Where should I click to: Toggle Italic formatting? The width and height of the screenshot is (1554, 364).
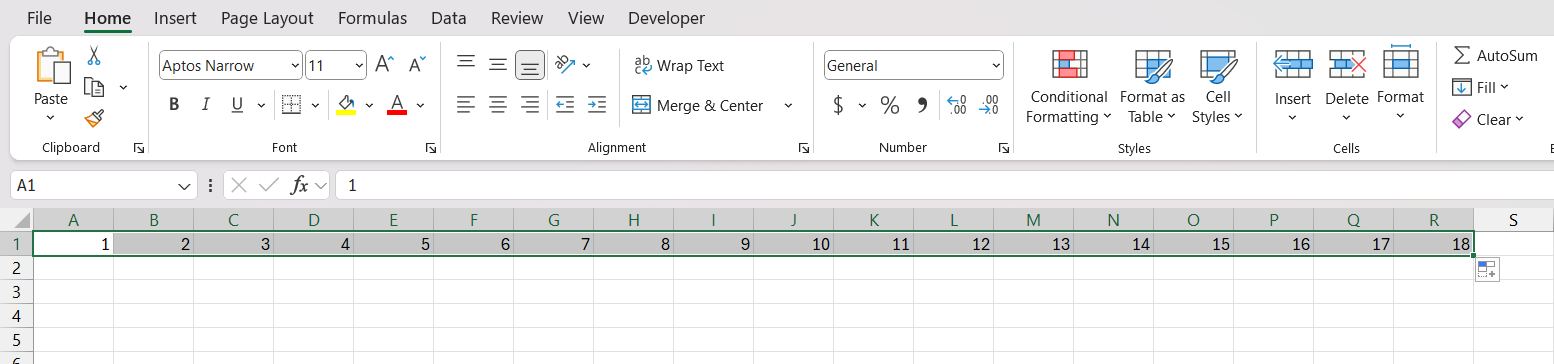[206, 104]
